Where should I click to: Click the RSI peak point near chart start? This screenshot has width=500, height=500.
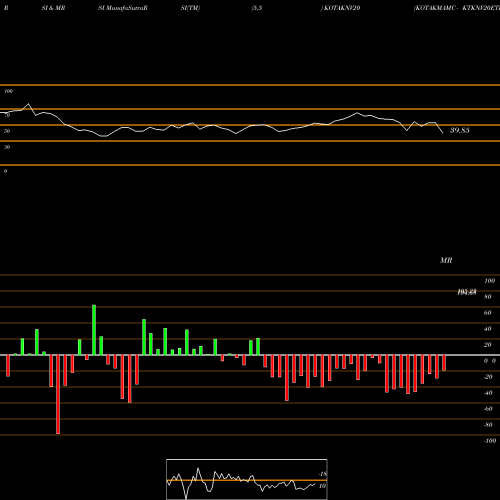tap(28, 104)
